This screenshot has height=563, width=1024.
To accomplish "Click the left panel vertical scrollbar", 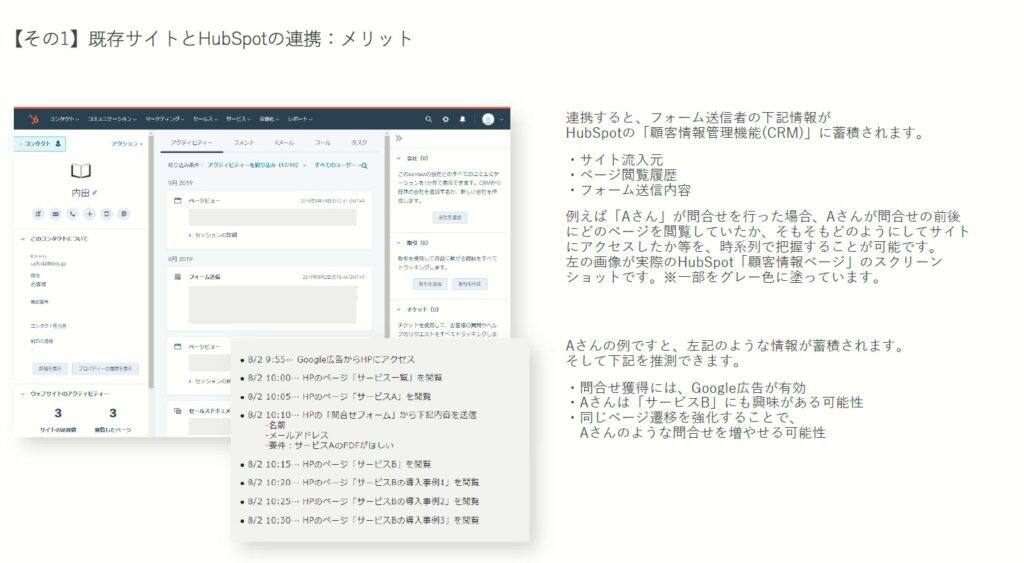I will click(x=152, y=261).
